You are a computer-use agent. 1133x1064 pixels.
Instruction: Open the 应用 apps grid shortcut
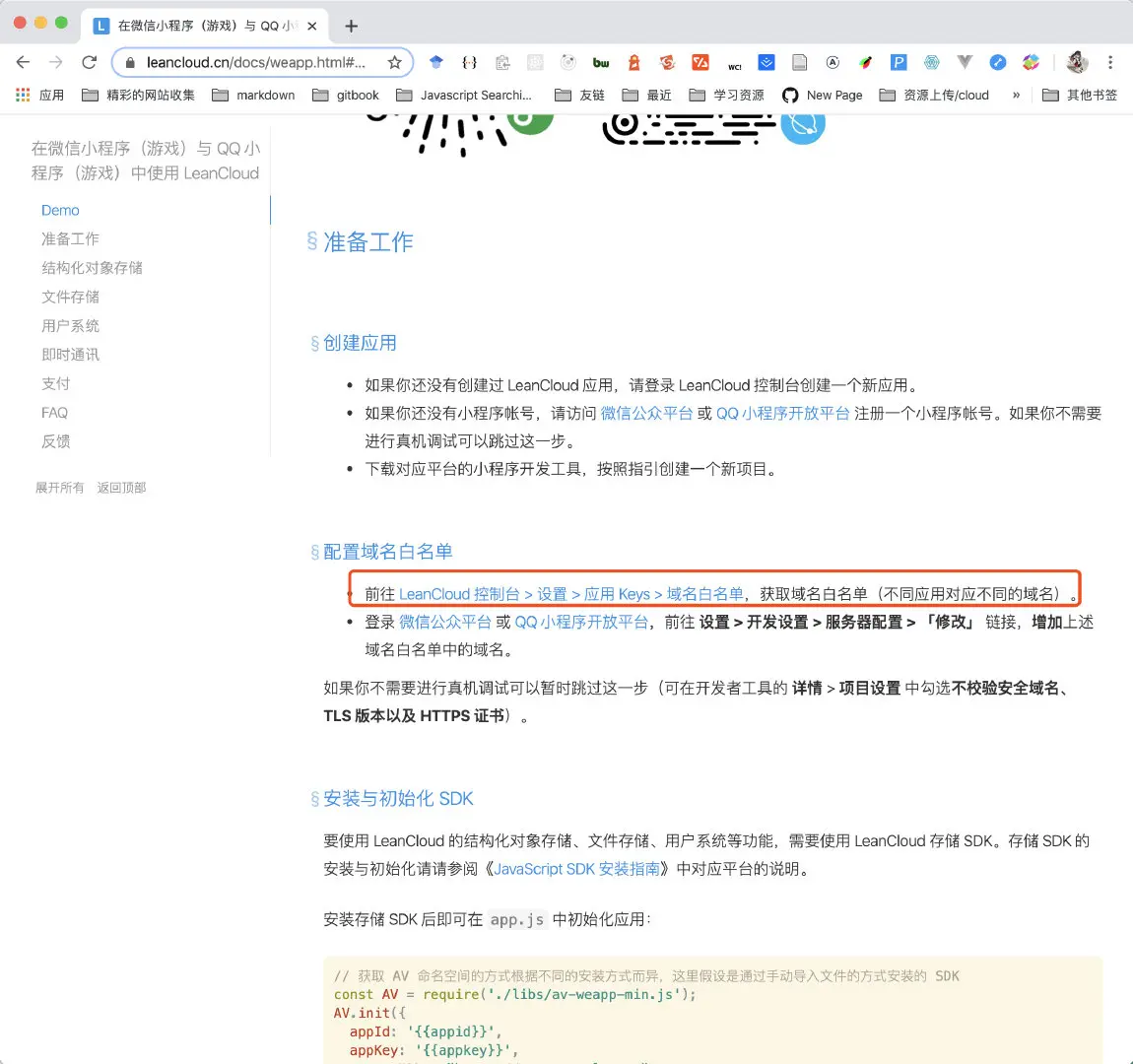pos(39,95)
